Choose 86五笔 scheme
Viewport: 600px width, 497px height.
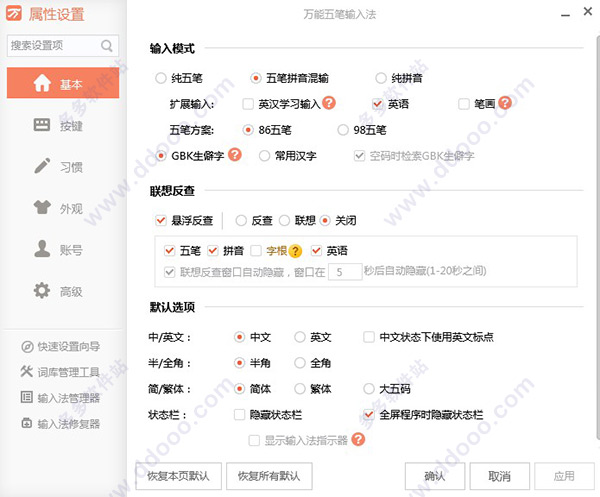point(248,130)
